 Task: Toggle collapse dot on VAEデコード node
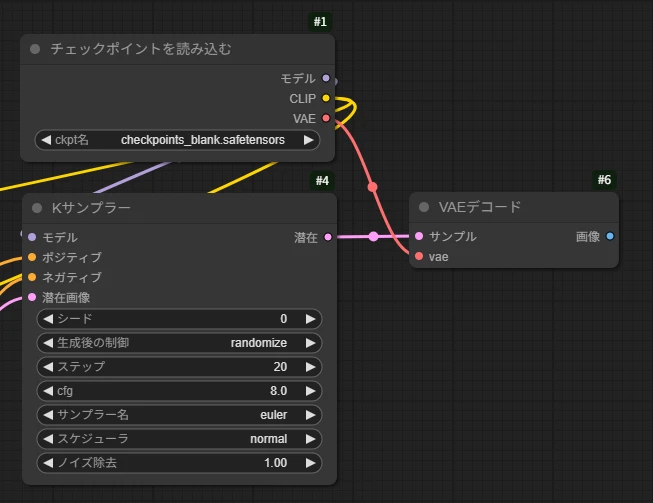(424, 207)
